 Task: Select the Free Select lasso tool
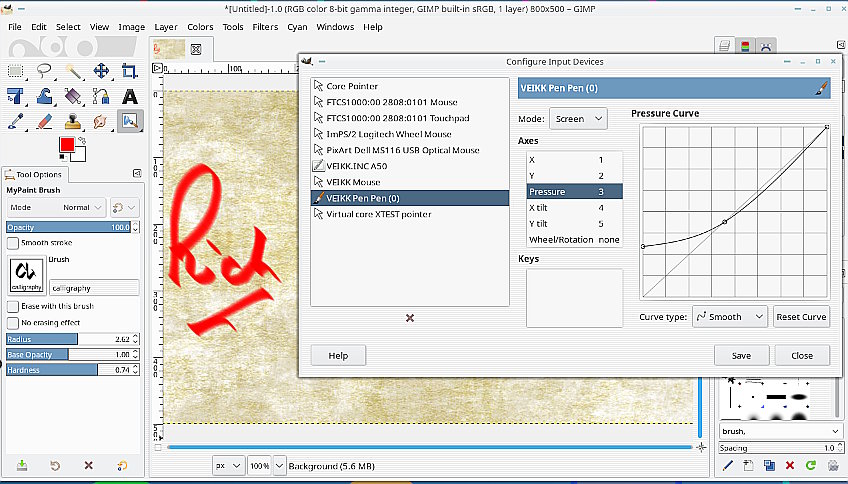[44, 71]
